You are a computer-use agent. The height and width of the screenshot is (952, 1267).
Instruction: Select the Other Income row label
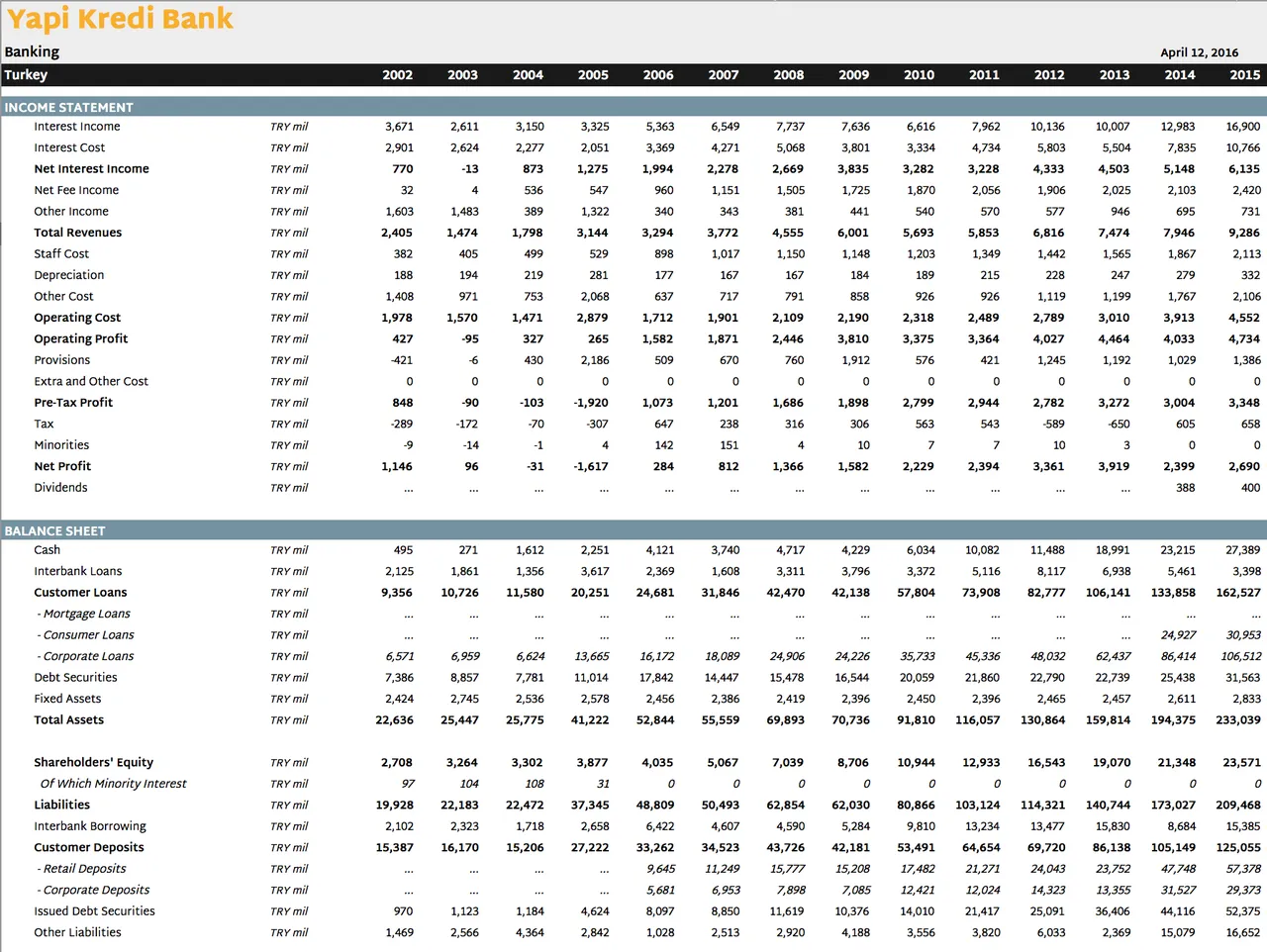71,212
